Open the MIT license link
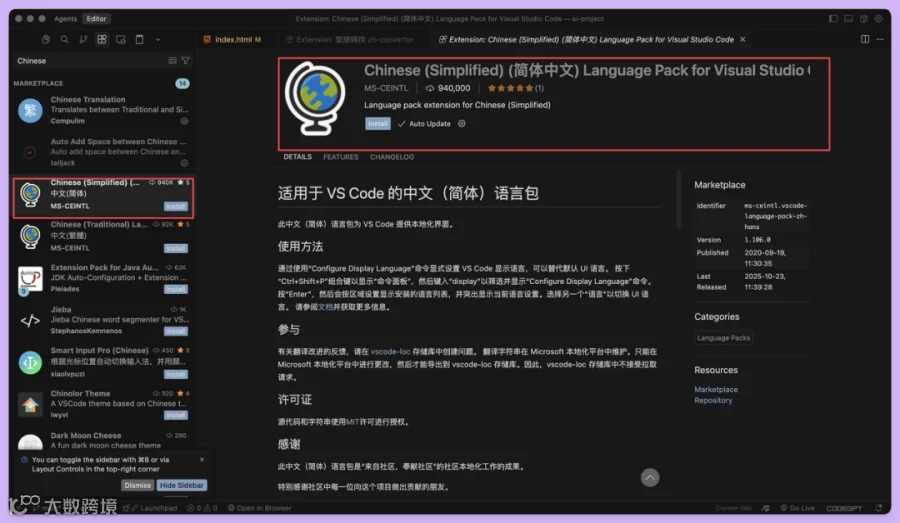 pos(352,421)
